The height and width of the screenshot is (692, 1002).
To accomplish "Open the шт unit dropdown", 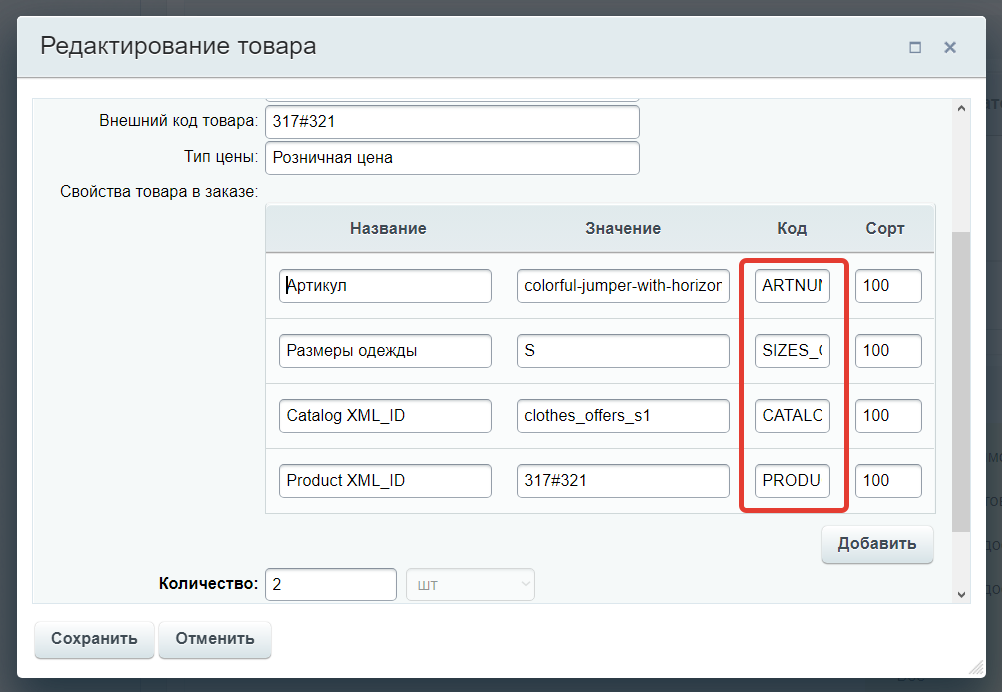I will coord(470,585).
